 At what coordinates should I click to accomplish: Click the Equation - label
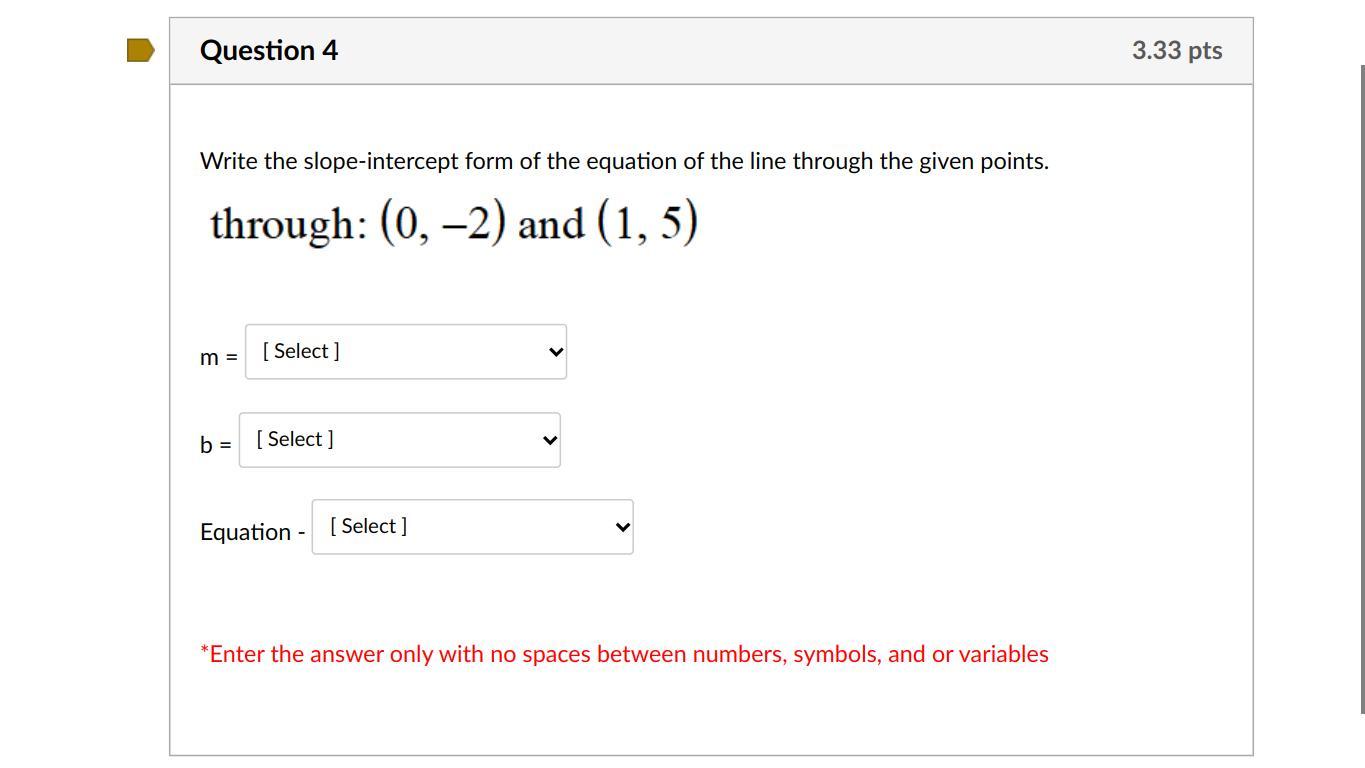[253, 532]
